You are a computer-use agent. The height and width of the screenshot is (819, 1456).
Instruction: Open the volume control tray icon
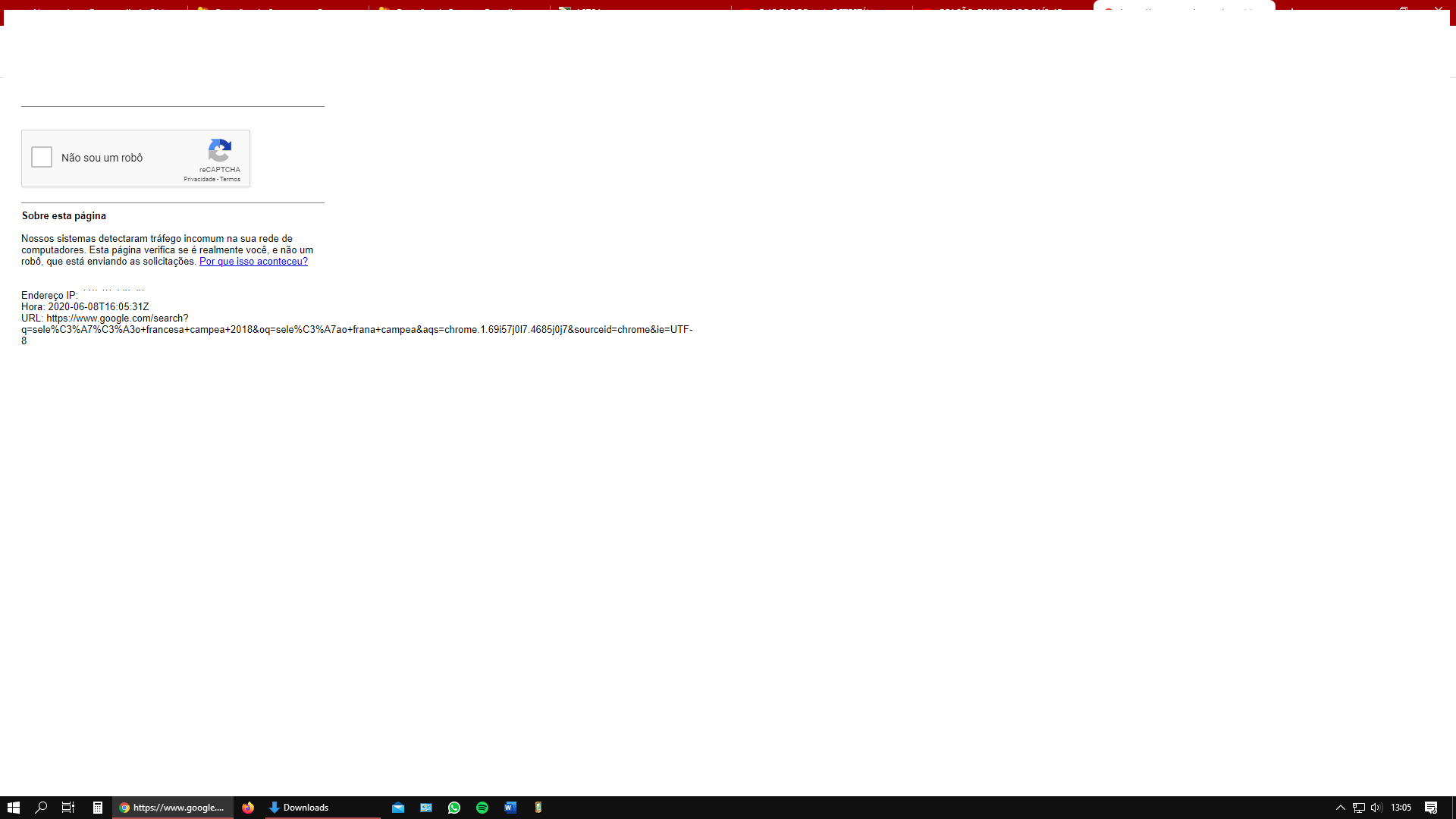[x=1376, y=808]
